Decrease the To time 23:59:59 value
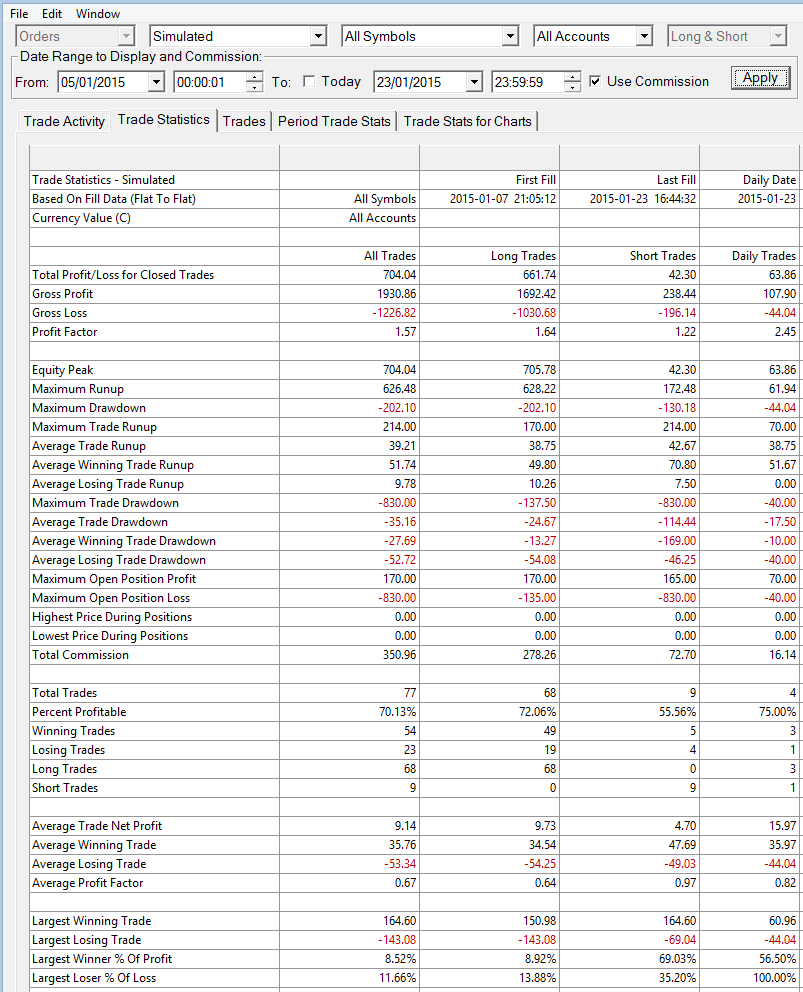 click(x=572, y=87)
